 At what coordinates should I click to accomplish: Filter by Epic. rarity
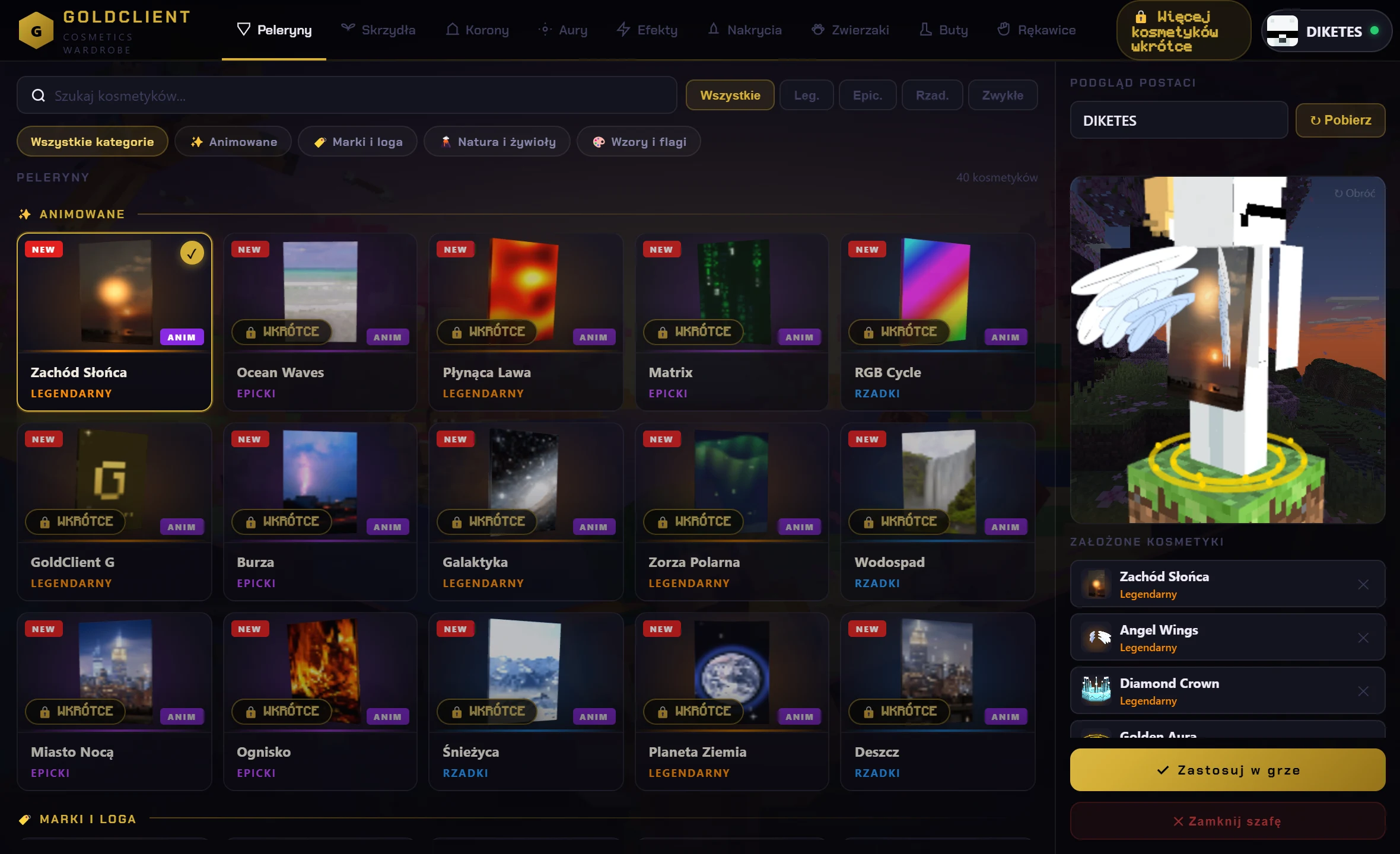868,95
